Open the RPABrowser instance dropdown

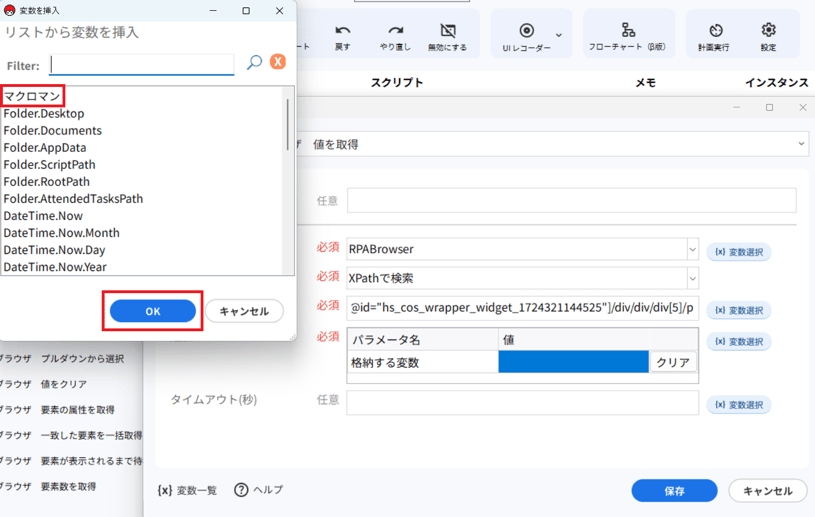tap(692, 249)
